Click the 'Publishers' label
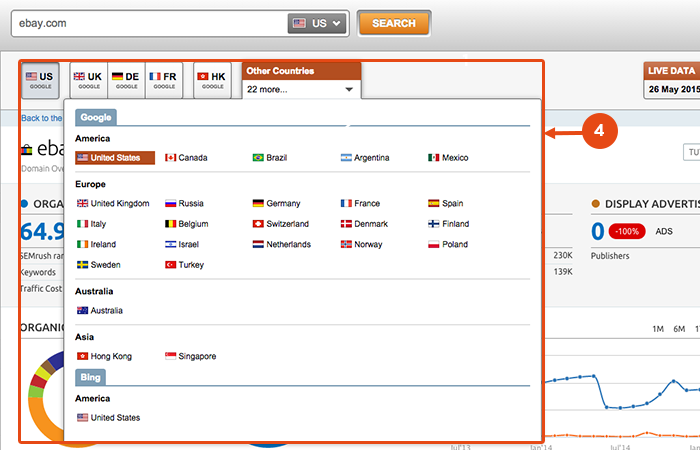 coord(610,256)
